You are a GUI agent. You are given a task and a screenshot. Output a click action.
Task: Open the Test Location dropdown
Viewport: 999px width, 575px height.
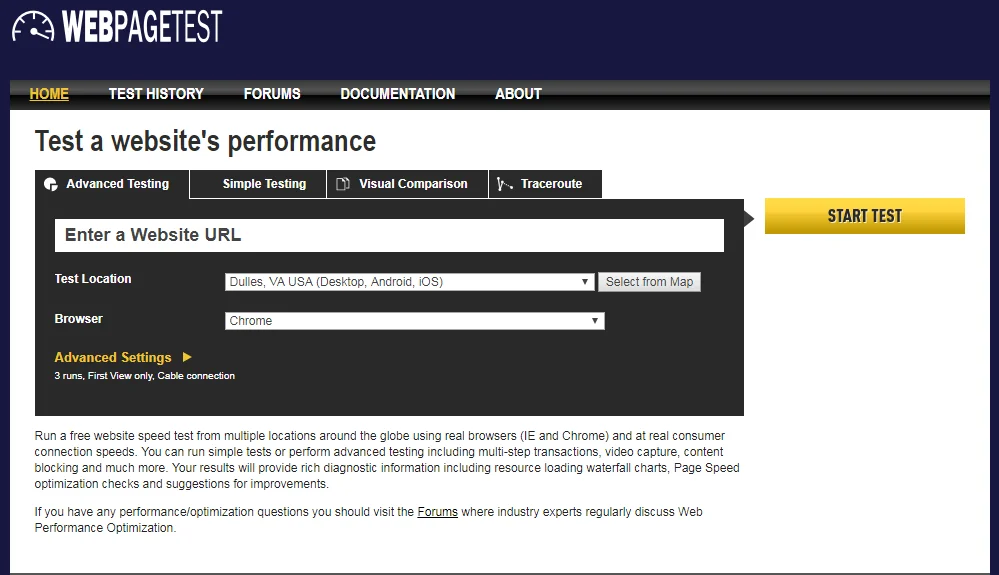point(410,282)
